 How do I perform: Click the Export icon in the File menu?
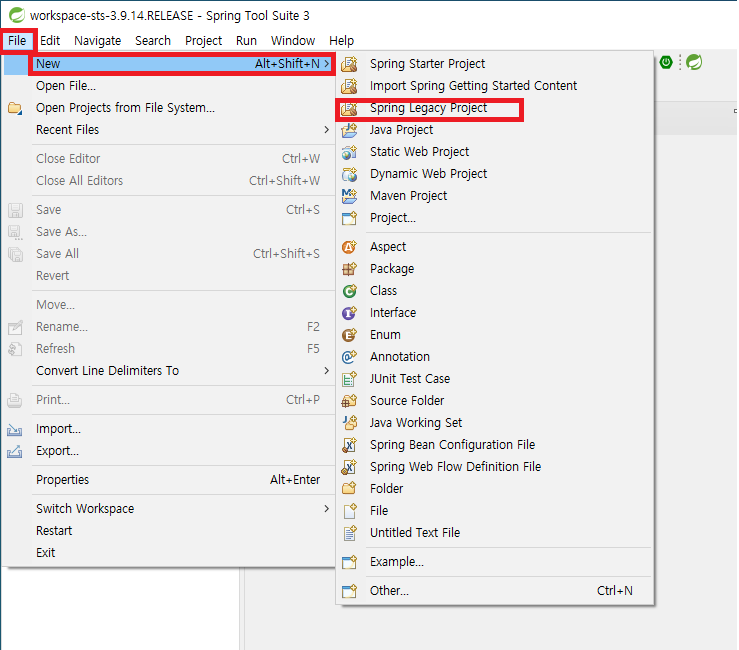point(15,452)
